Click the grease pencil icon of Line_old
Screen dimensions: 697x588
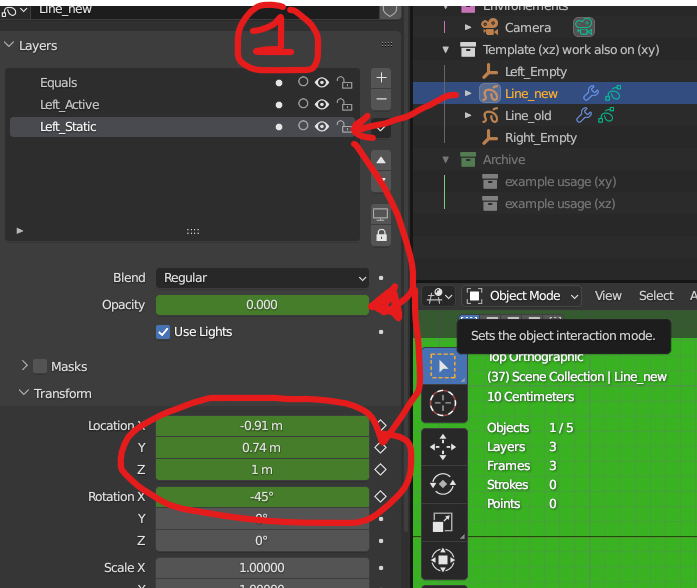click(490, 116)
